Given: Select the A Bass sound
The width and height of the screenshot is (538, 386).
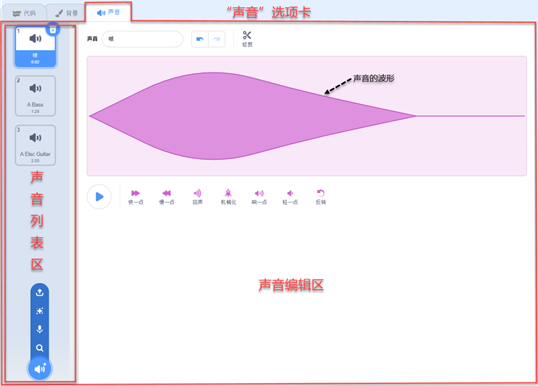Looking at the screenshot, I should [x=35, y=96].
